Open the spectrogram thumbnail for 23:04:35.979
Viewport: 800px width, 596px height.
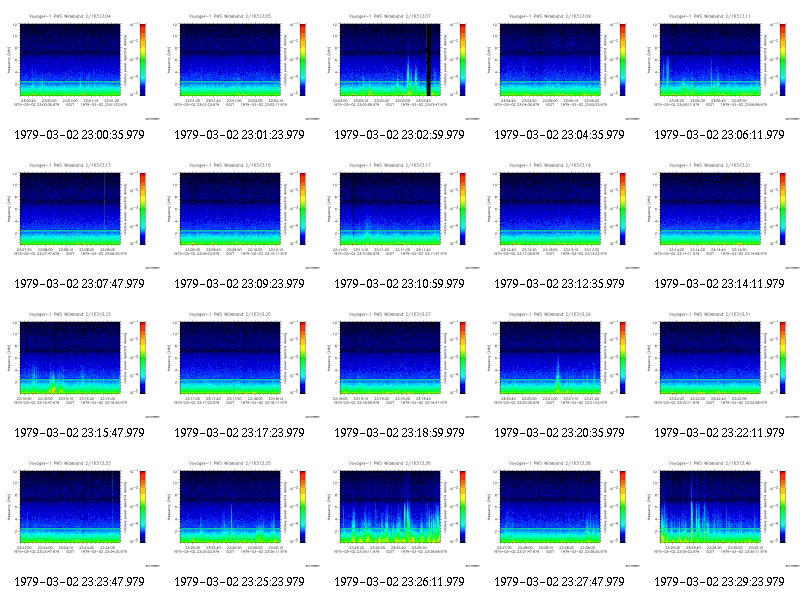pyautogui.click(x=560, y=66)
